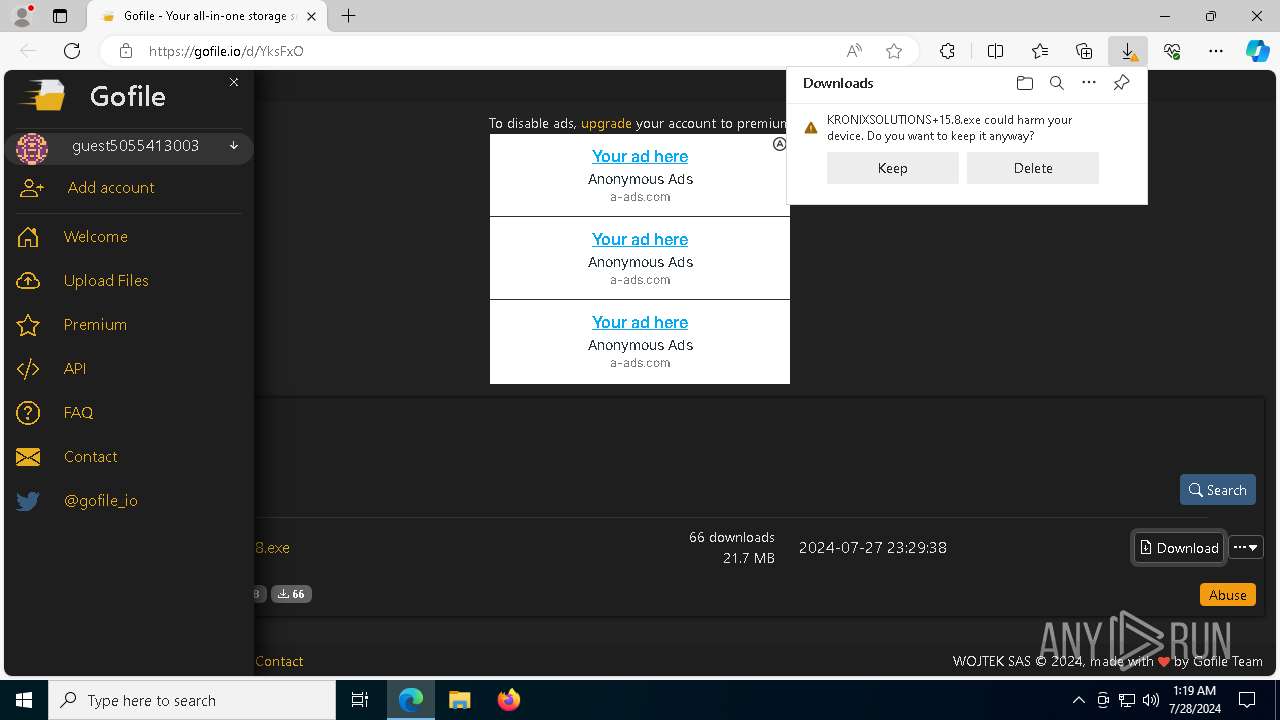This screenshot has height=720, width=1280.
Task: Click the Search button on Gofile
Action: pos(1218,490)
